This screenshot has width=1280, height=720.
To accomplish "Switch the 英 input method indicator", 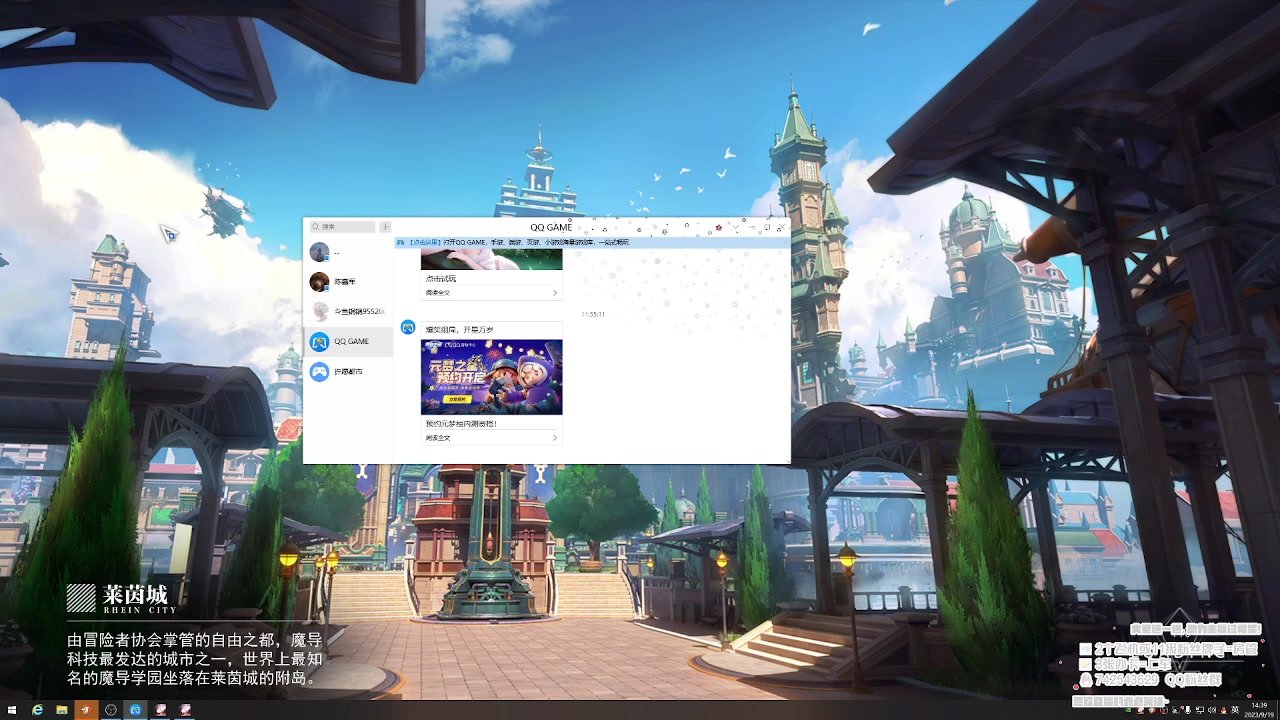I will pos(1236,710).
